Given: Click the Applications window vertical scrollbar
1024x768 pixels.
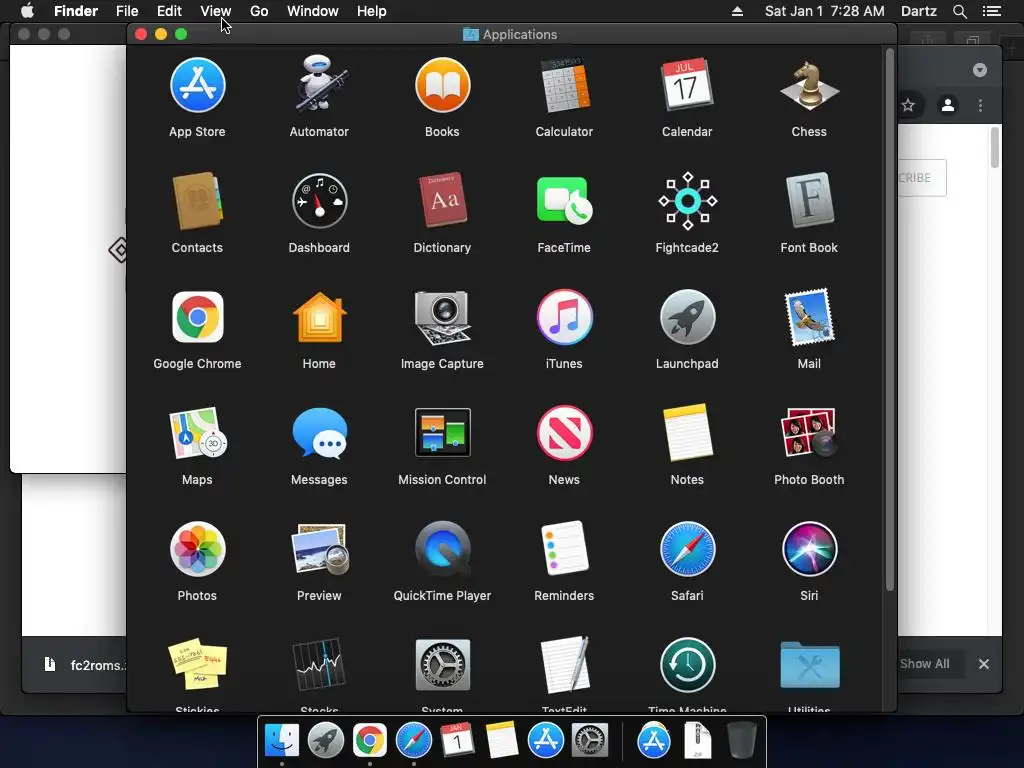Looking at the screenshot, I should click(x=889, y=320).
